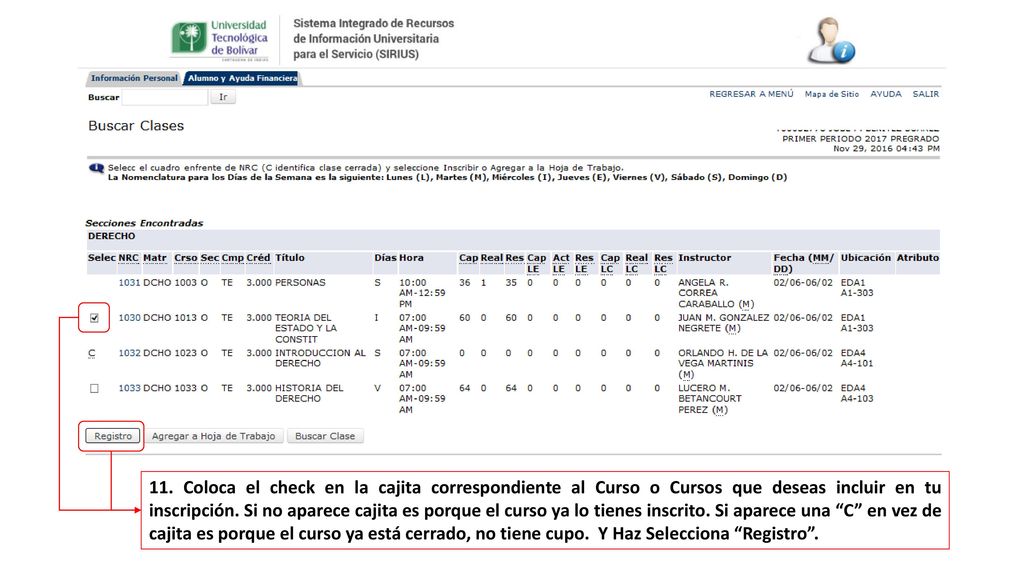Open NRC 1030 course link
The image size is (1024, 576).
point(129,318)
